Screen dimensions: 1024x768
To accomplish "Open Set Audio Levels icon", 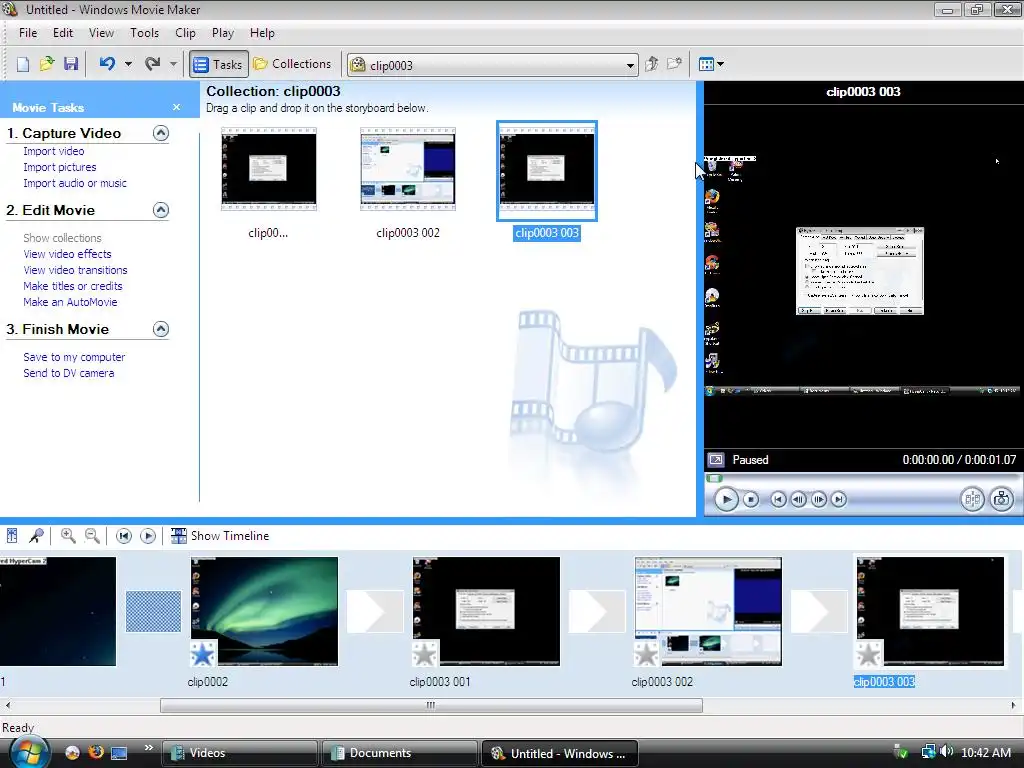I will click(x=12, y=536).
